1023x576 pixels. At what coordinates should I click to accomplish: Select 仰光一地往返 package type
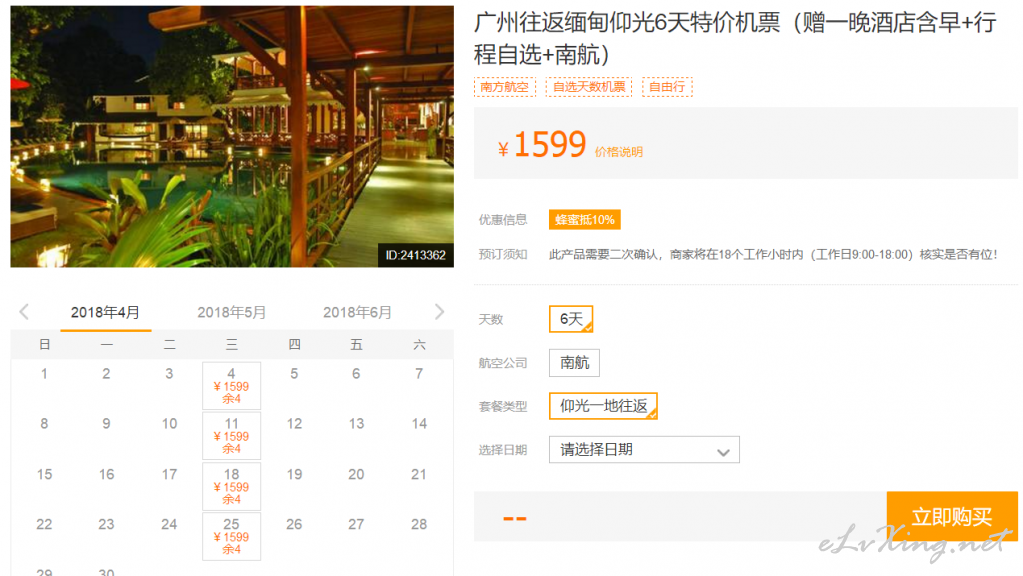pos(603,406)
